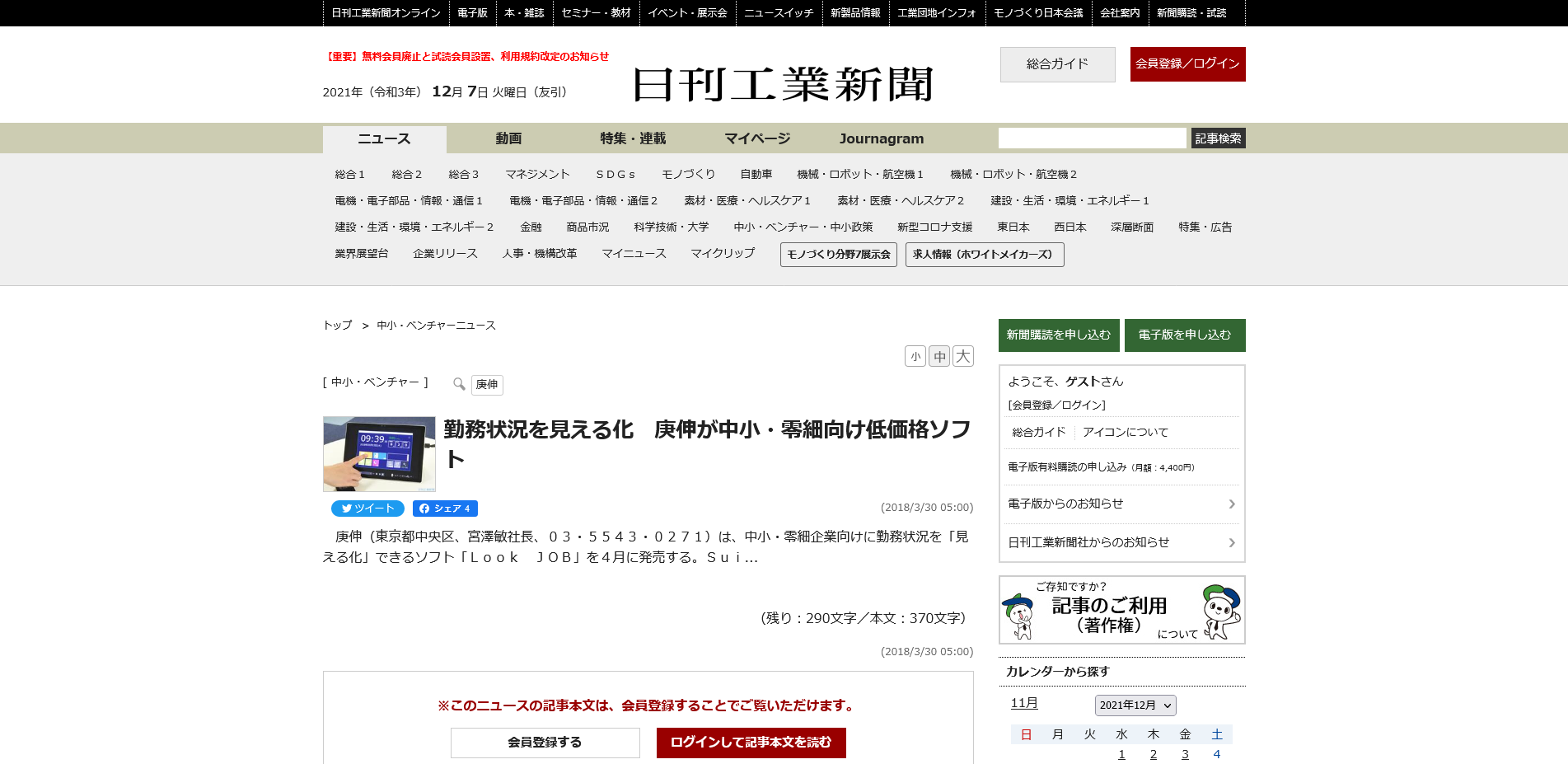1568x764 pixels.
Task: Open the article thumbnail image
Action: click(379, 454)
